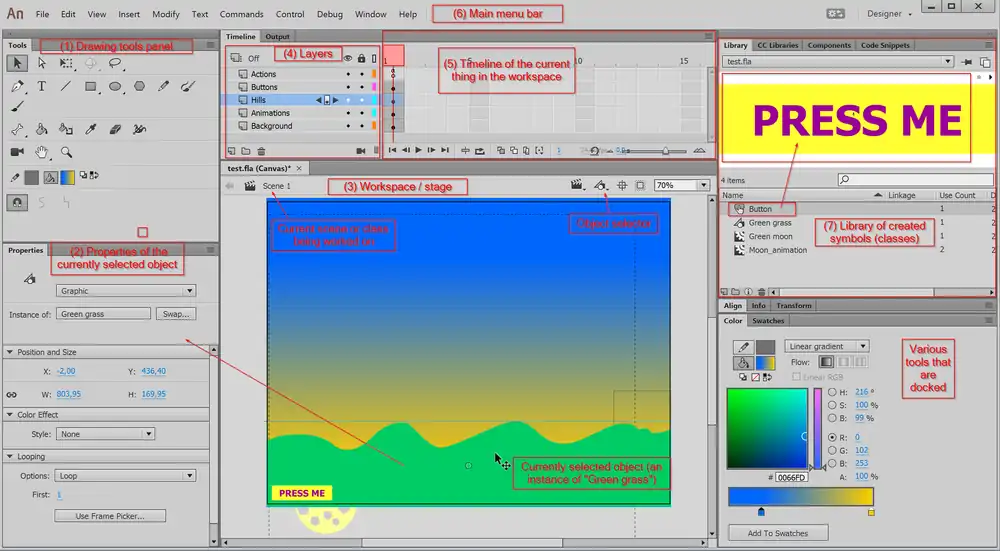The width and height of the screenshot is (1000, 551).
Task: Toggle visibility dot of Background layer
Action: [x=348, y=126]
